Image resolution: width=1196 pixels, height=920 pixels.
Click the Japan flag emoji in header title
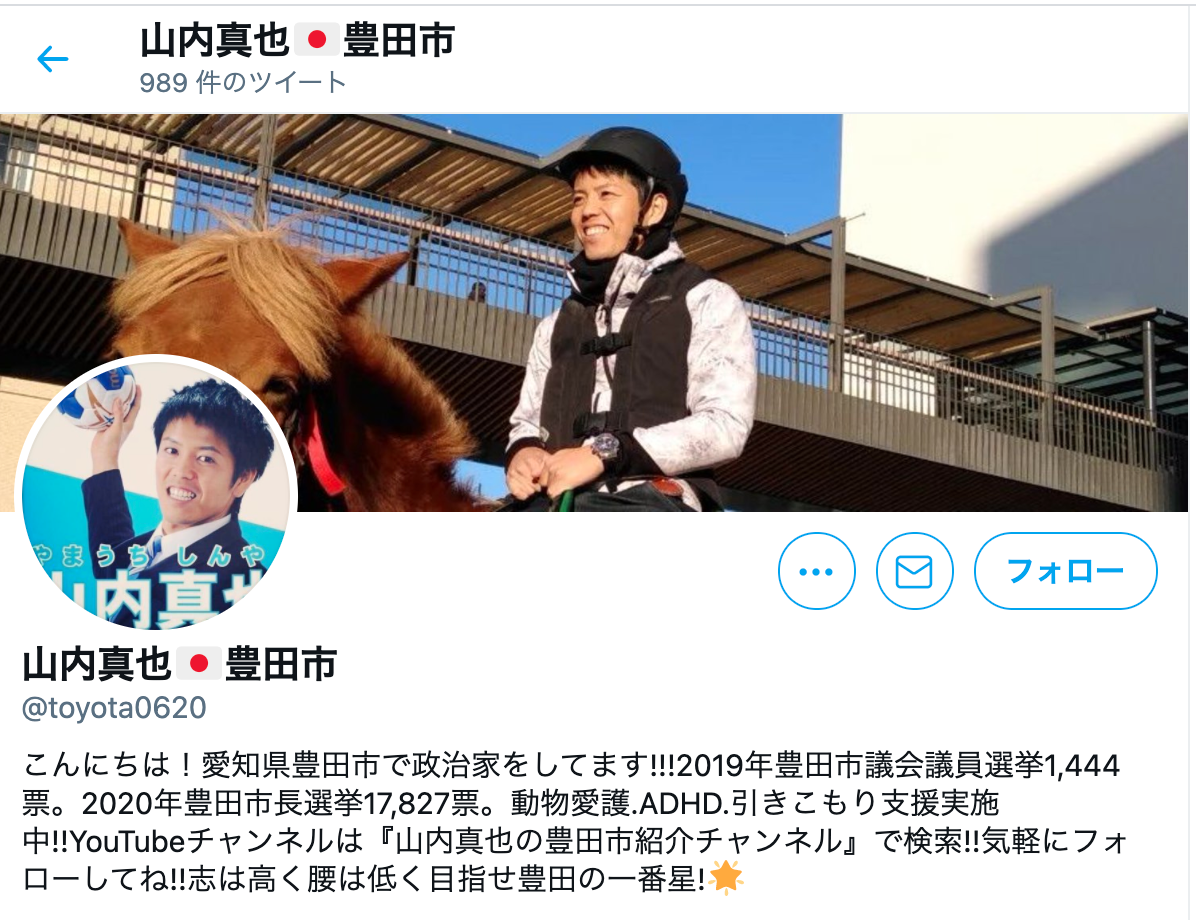(x=317, y=40)
